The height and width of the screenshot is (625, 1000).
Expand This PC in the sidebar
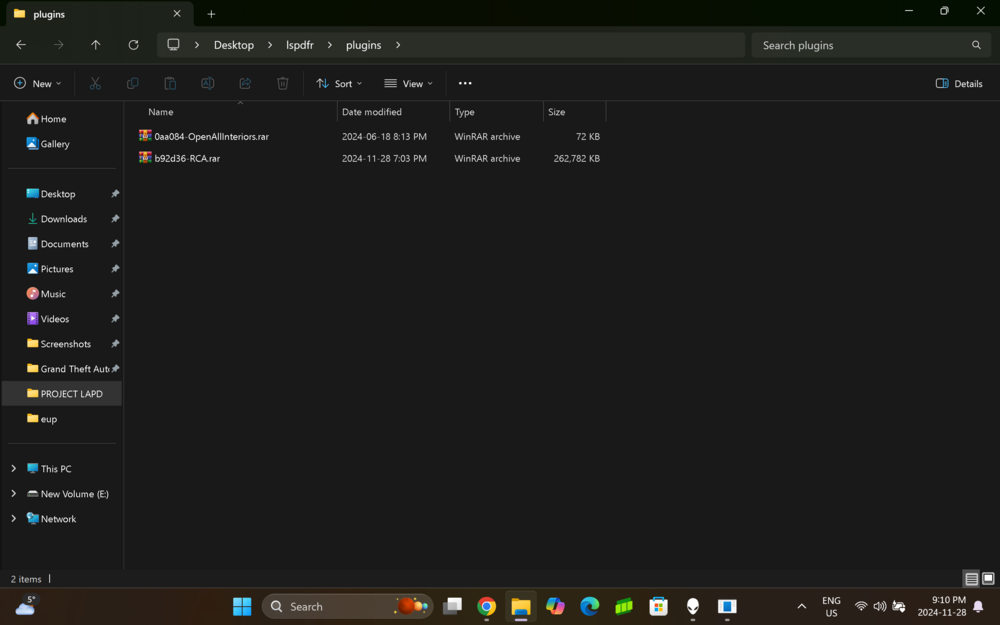pos(13,468)
